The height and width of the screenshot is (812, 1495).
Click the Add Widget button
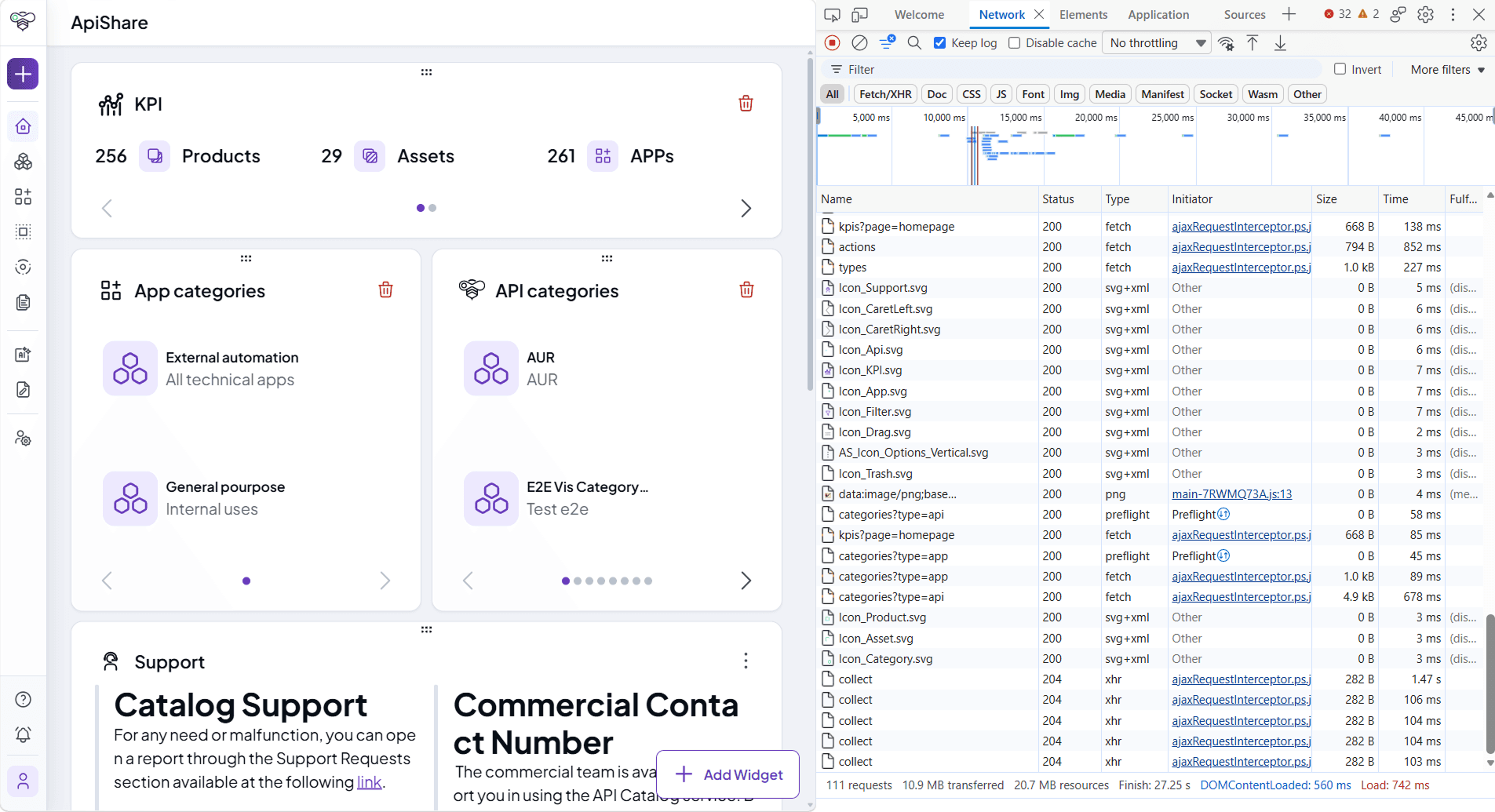pyautogui.click(x=728, y=774)
